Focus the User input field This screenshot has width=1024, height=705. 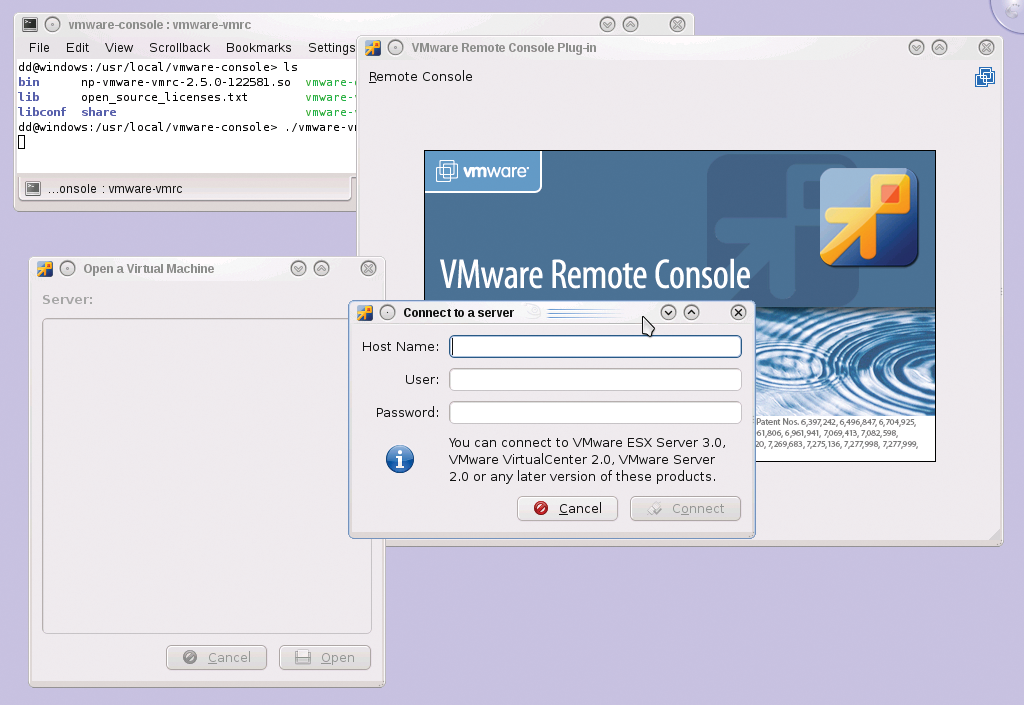click(595, 379)
